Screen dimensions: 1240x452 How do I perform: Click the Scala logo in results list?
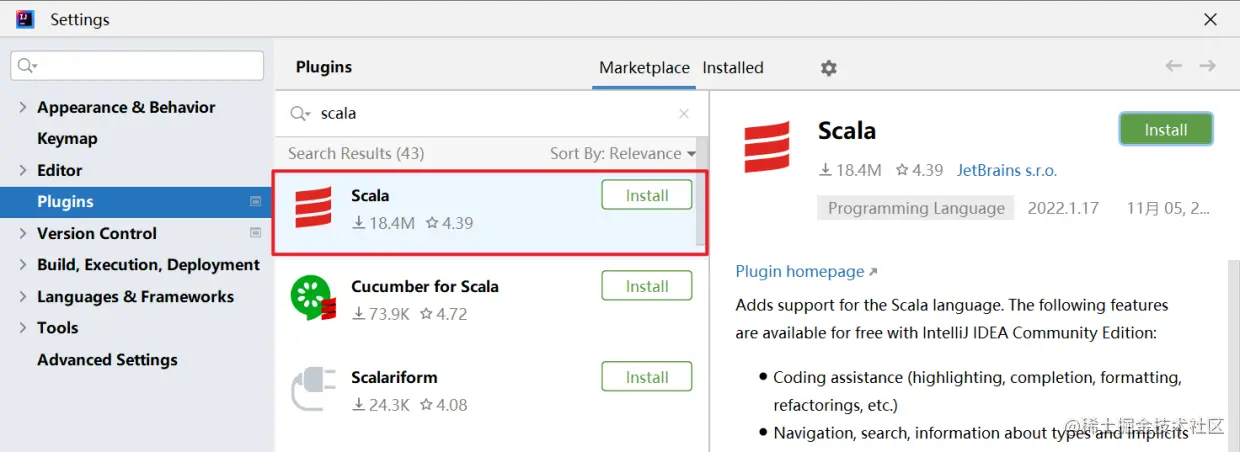pos(313,208)
